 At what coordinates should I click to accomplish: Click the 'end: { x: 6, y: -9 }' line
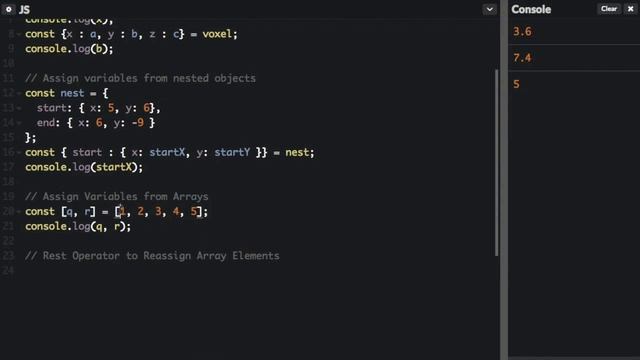(x=96, y=123)
